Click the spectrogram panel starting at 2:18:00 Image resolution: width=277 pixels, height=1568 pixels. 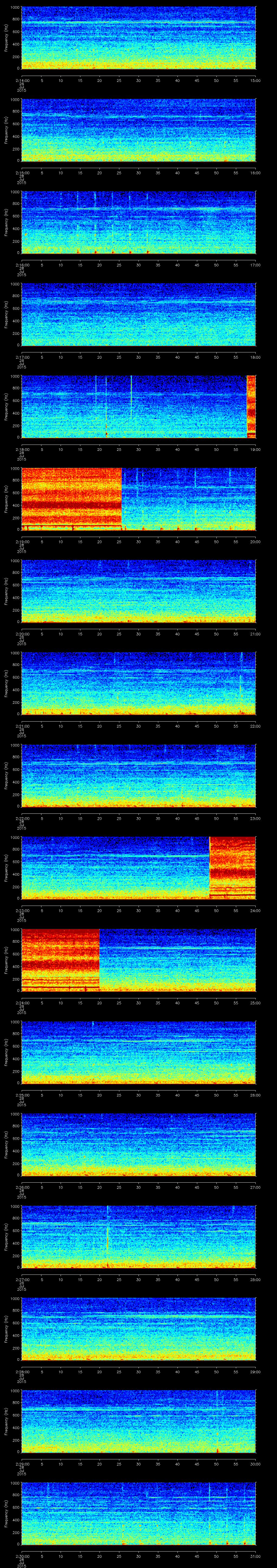click(138, 407)
